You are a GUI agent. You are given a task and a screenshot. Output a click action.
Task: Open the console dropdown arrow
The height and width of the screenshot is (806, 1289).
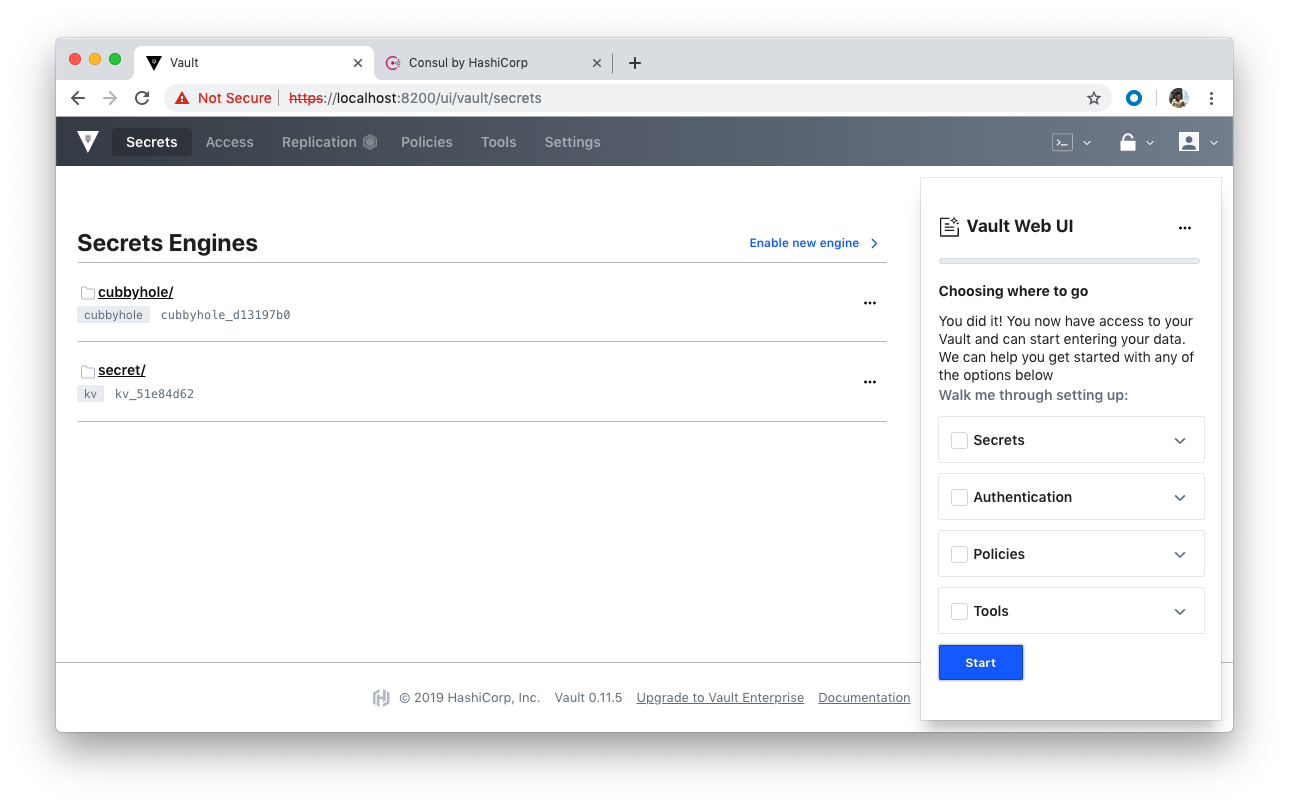(1087, 143)
